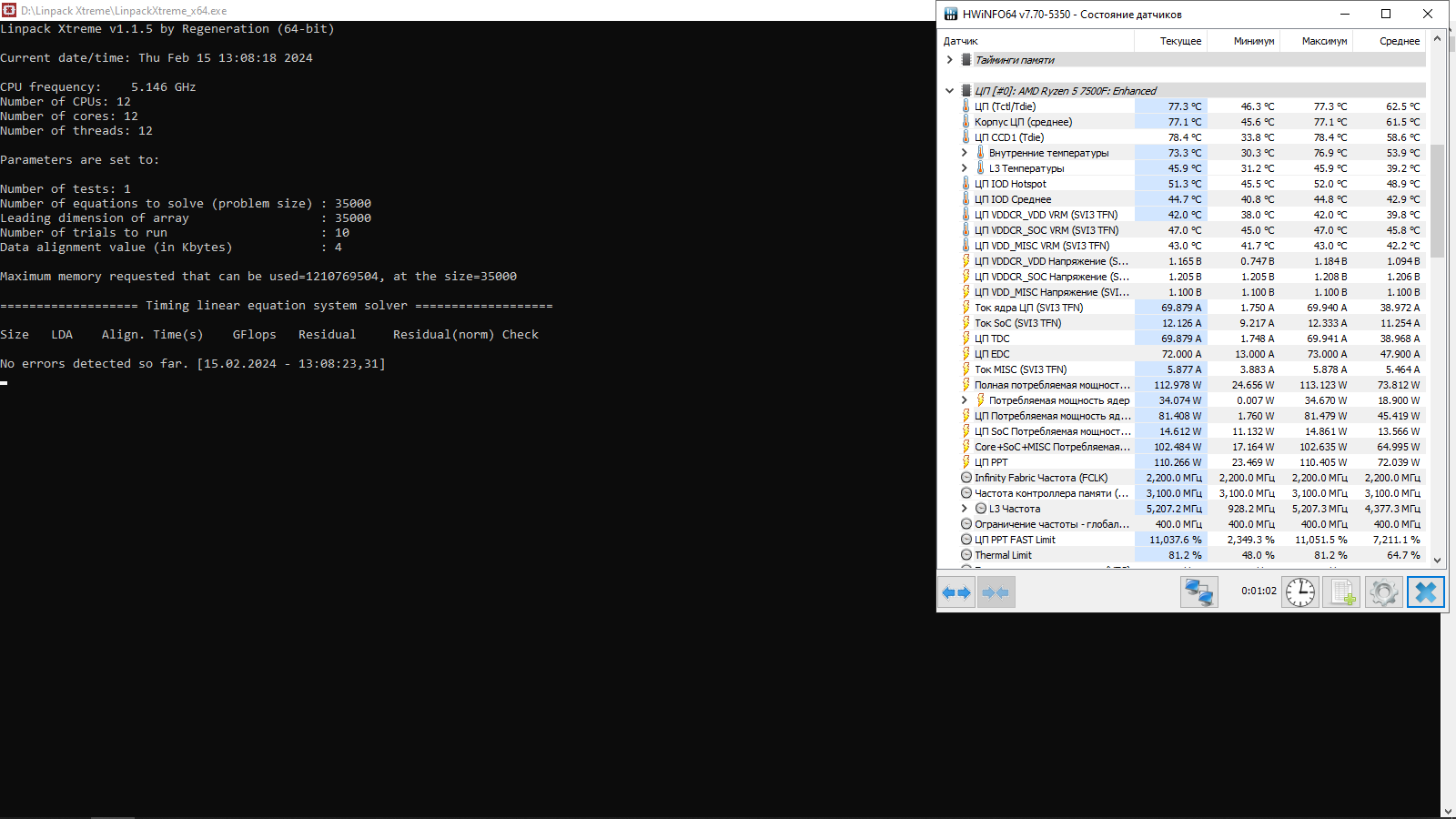Maximize the HWiNFO64 sensor window
This screenshot has height=819, width=1456.
click(1386, 14)
